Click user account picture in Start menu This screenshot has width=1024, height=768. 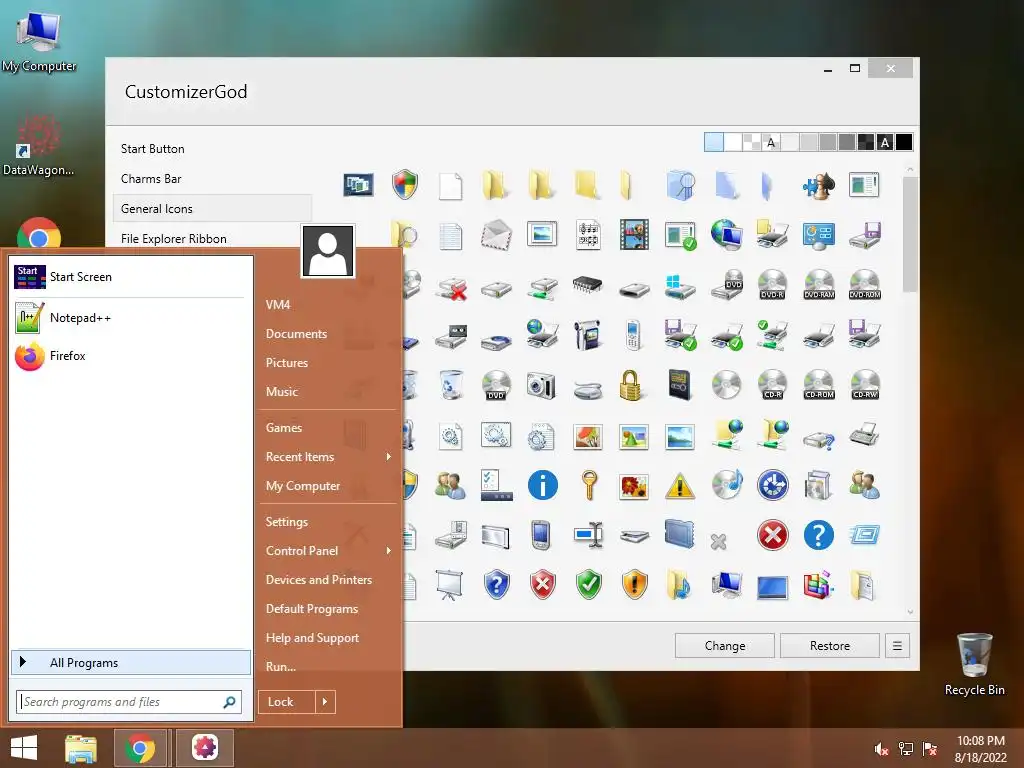tap(328, 251)
